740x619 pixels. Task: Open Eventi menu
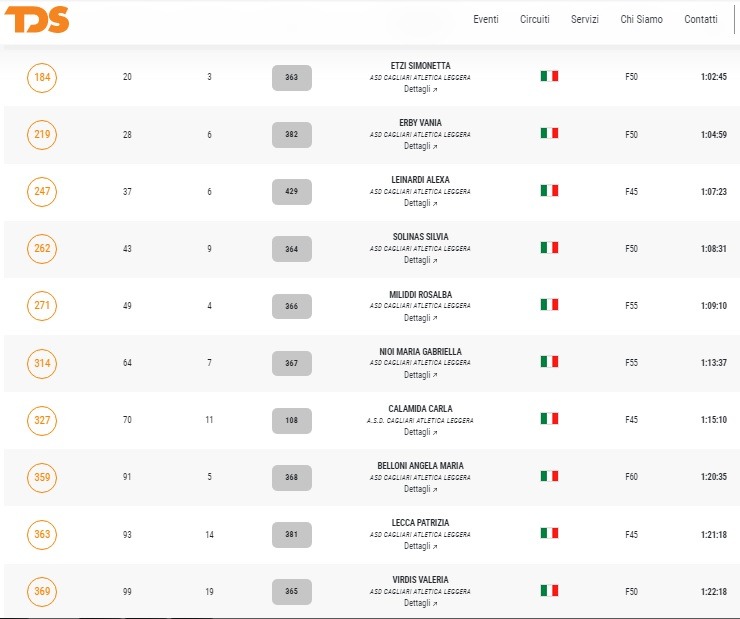pyautogui.click(x=486, y=19)
